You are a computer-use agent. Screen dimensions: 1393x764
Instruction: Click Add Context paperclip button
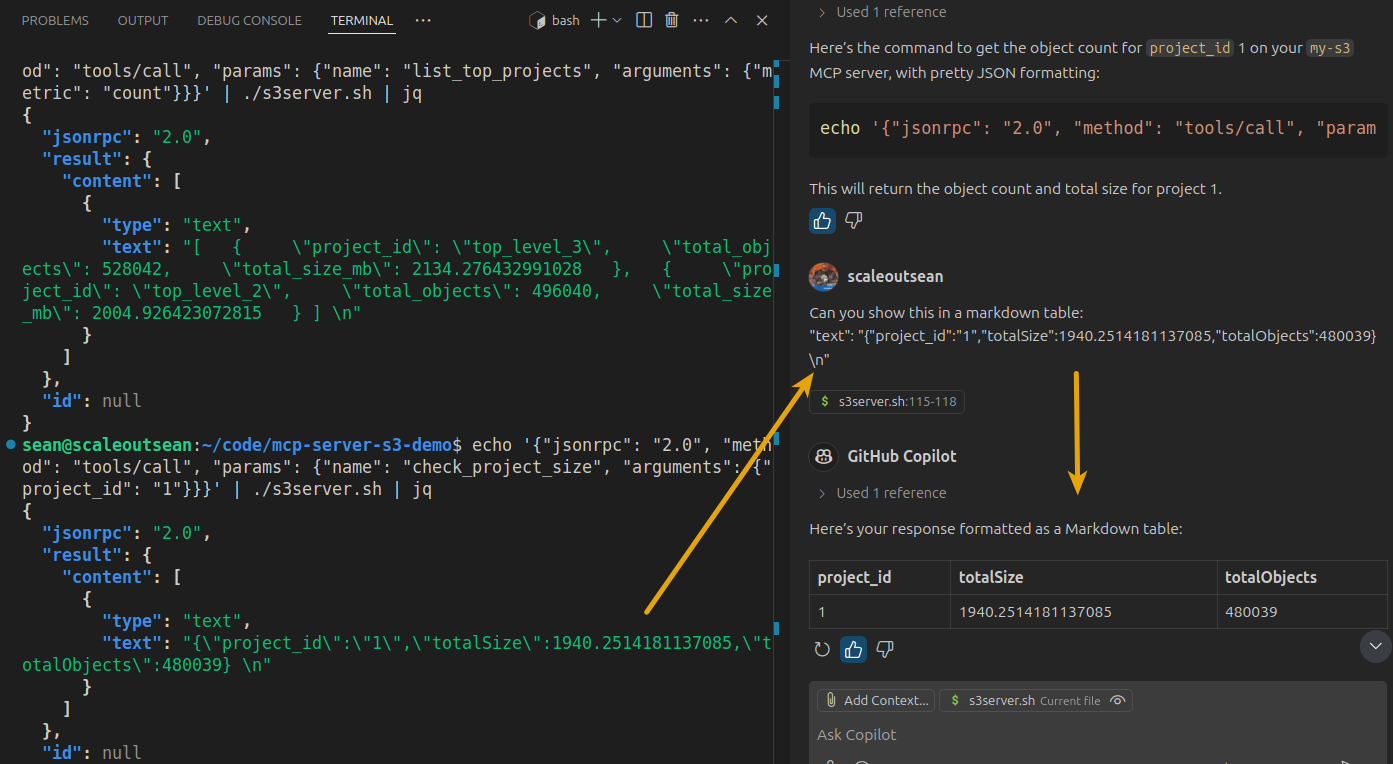[x=875, y=700]
